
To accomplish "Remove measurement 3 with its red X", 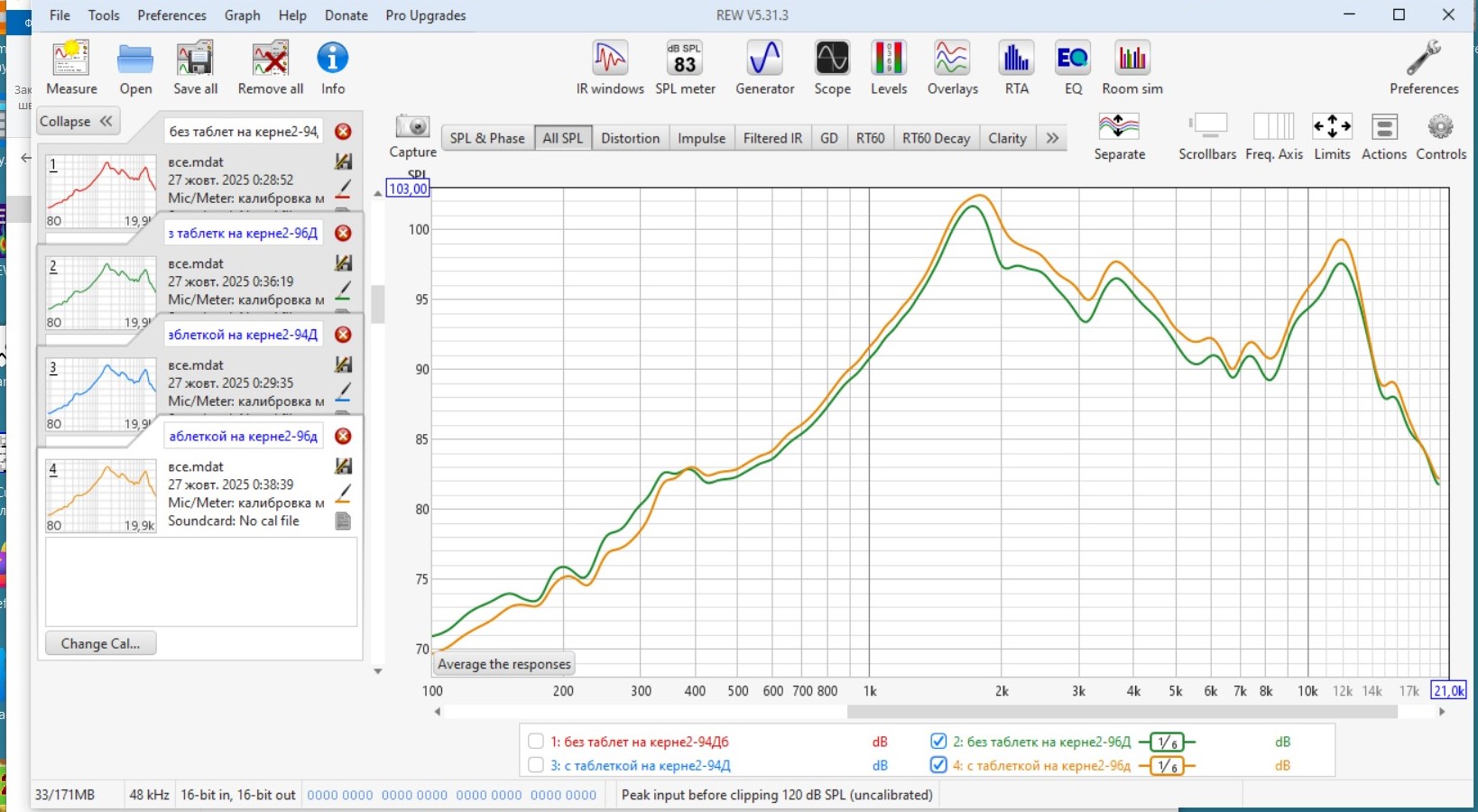I will 343,335.
